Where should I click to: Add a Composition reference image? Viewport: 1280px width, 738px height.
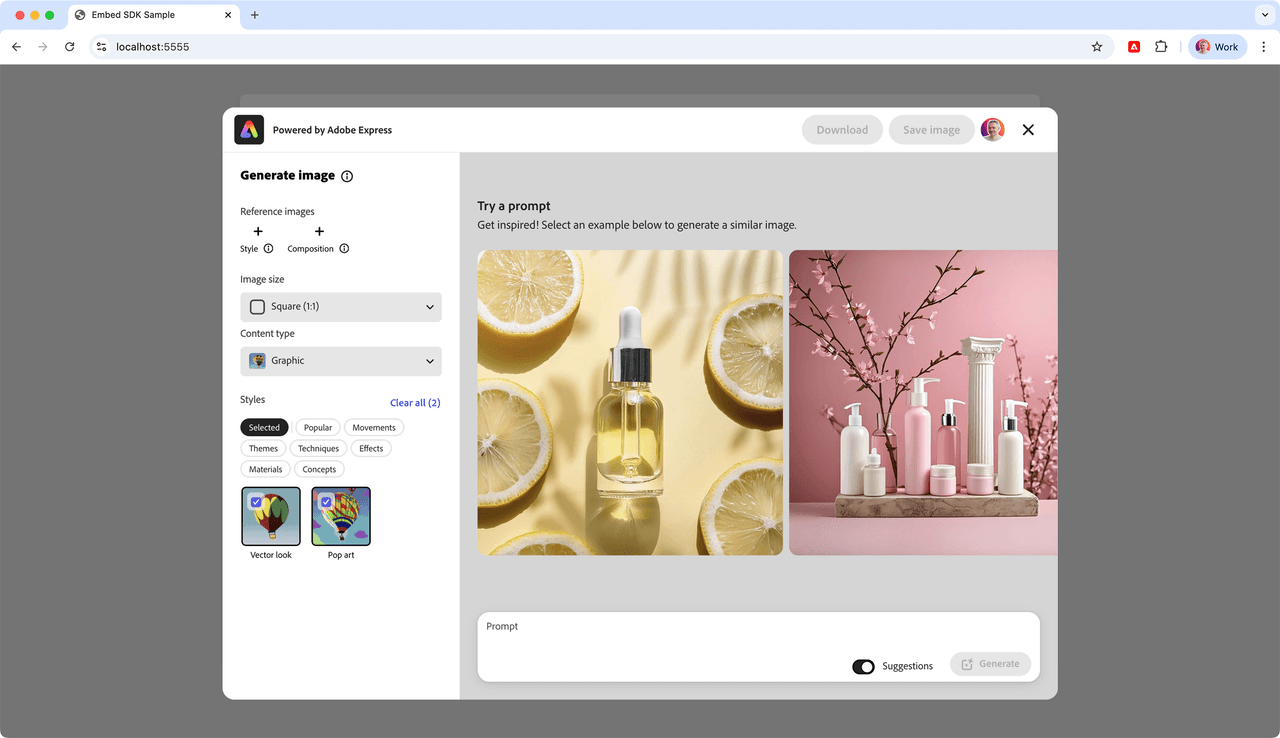click(x=319, y=232)
